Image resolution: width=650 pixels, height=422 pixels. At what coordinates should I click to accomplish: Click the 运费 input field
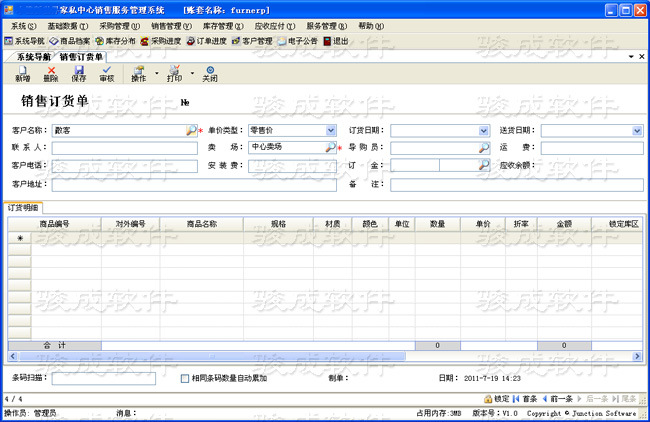592,148
